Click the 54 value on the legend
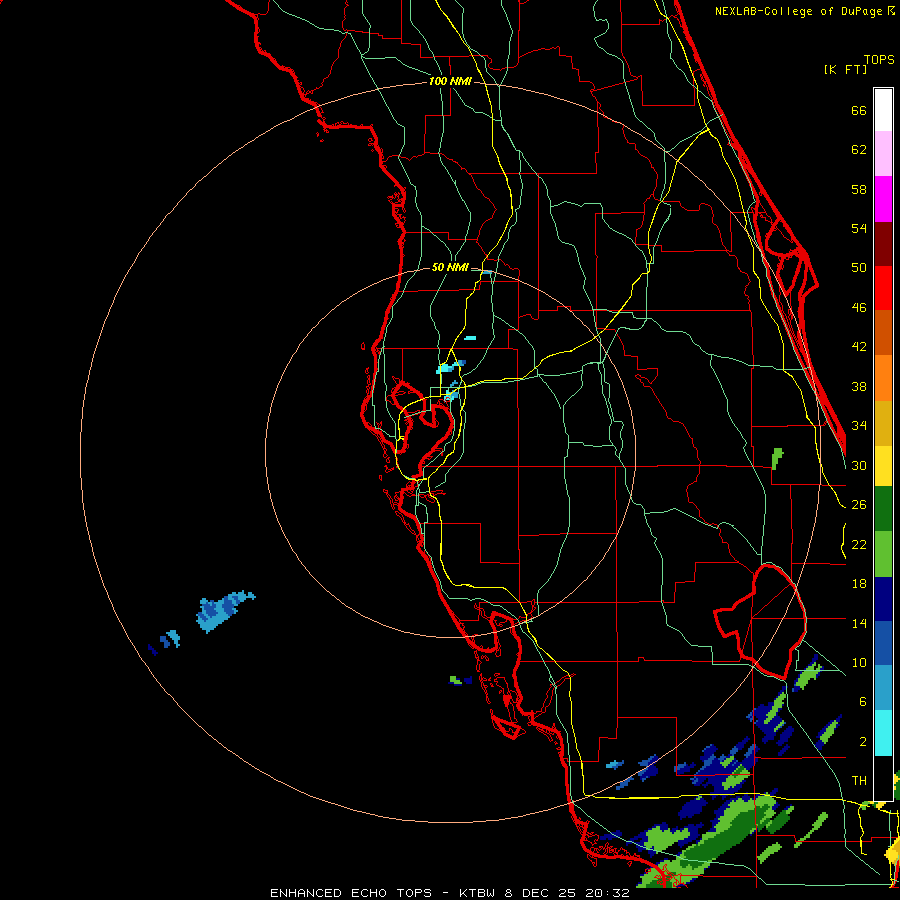 859,228
